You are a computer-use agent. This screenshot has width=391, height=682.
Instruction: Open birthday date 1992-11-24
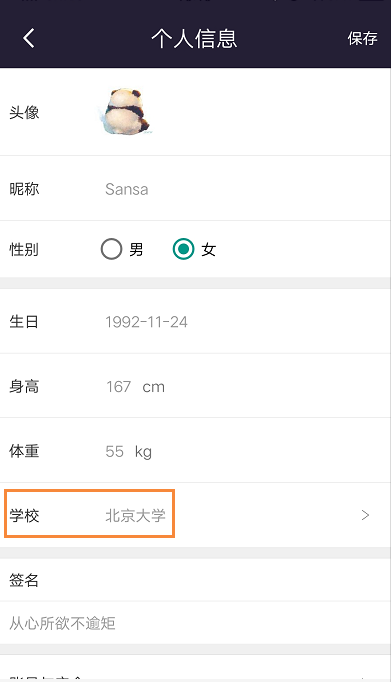pos(146,322)
